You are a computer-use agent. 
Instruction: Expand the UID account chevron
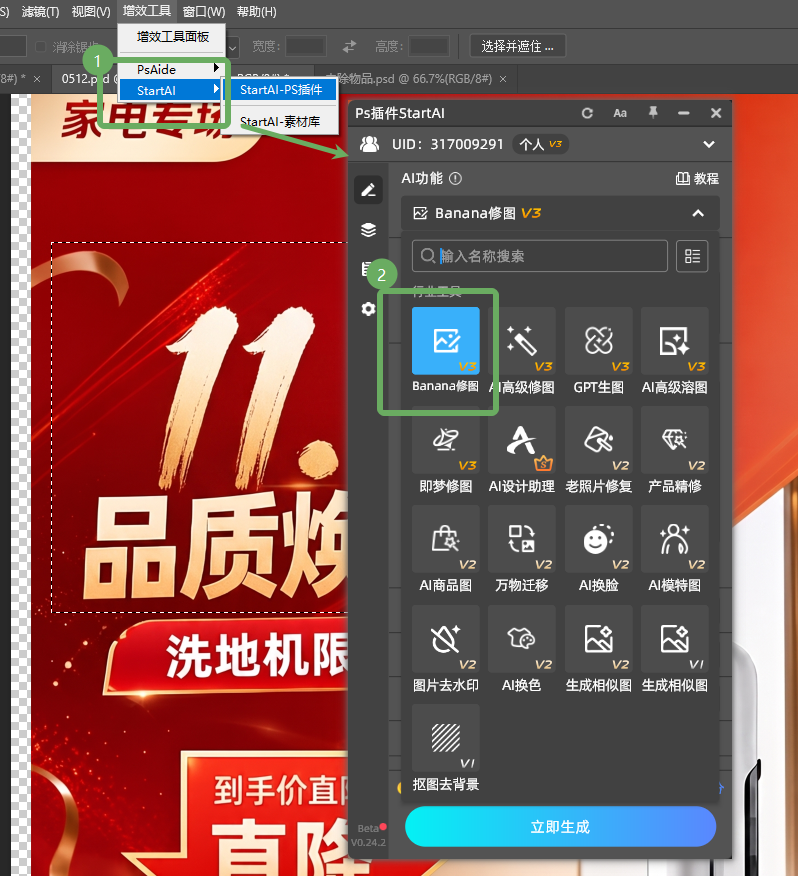[x=709, y=144]
